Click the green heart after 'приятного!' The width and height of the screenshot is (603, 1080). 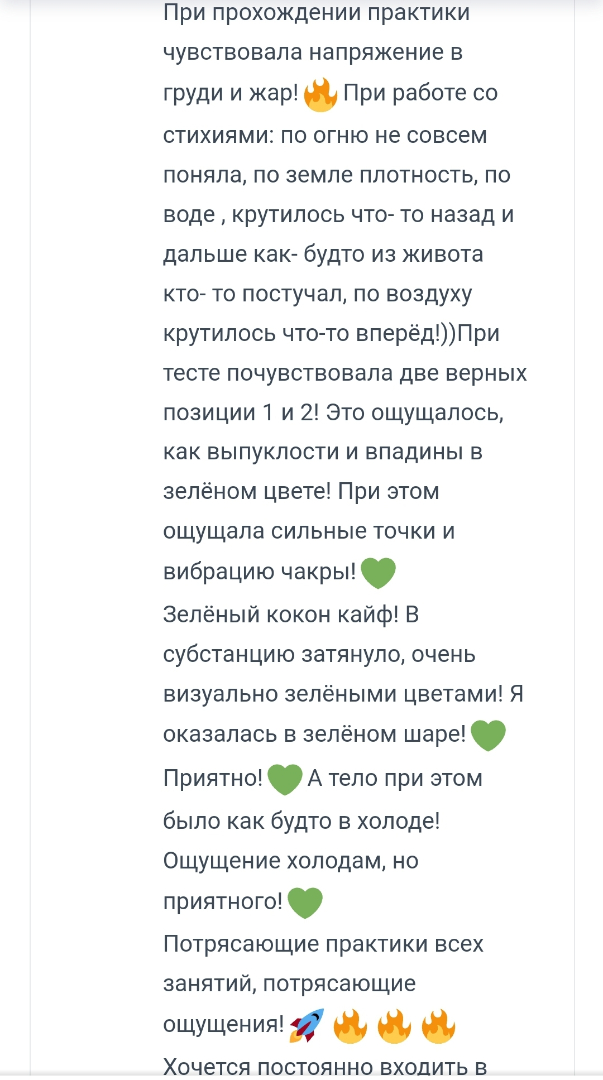click(x=305, y=902)
